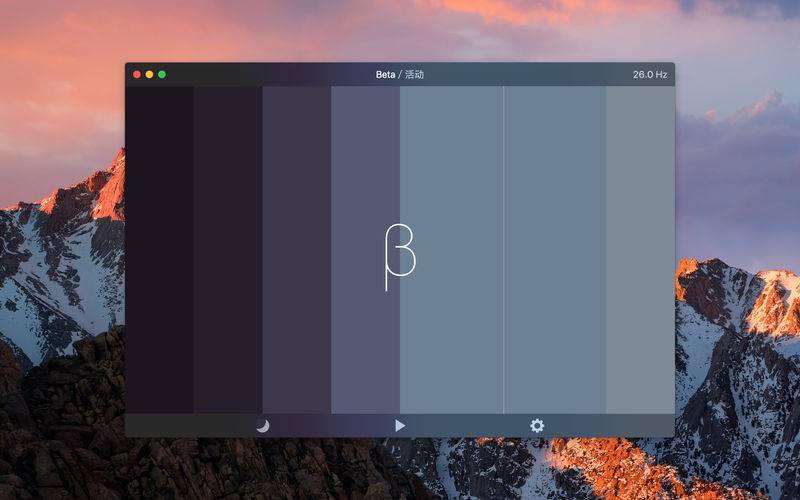The width and height of the screenshot is (800, 500).
Task: Close the window with the red button
Action: [x=137, y=74]
